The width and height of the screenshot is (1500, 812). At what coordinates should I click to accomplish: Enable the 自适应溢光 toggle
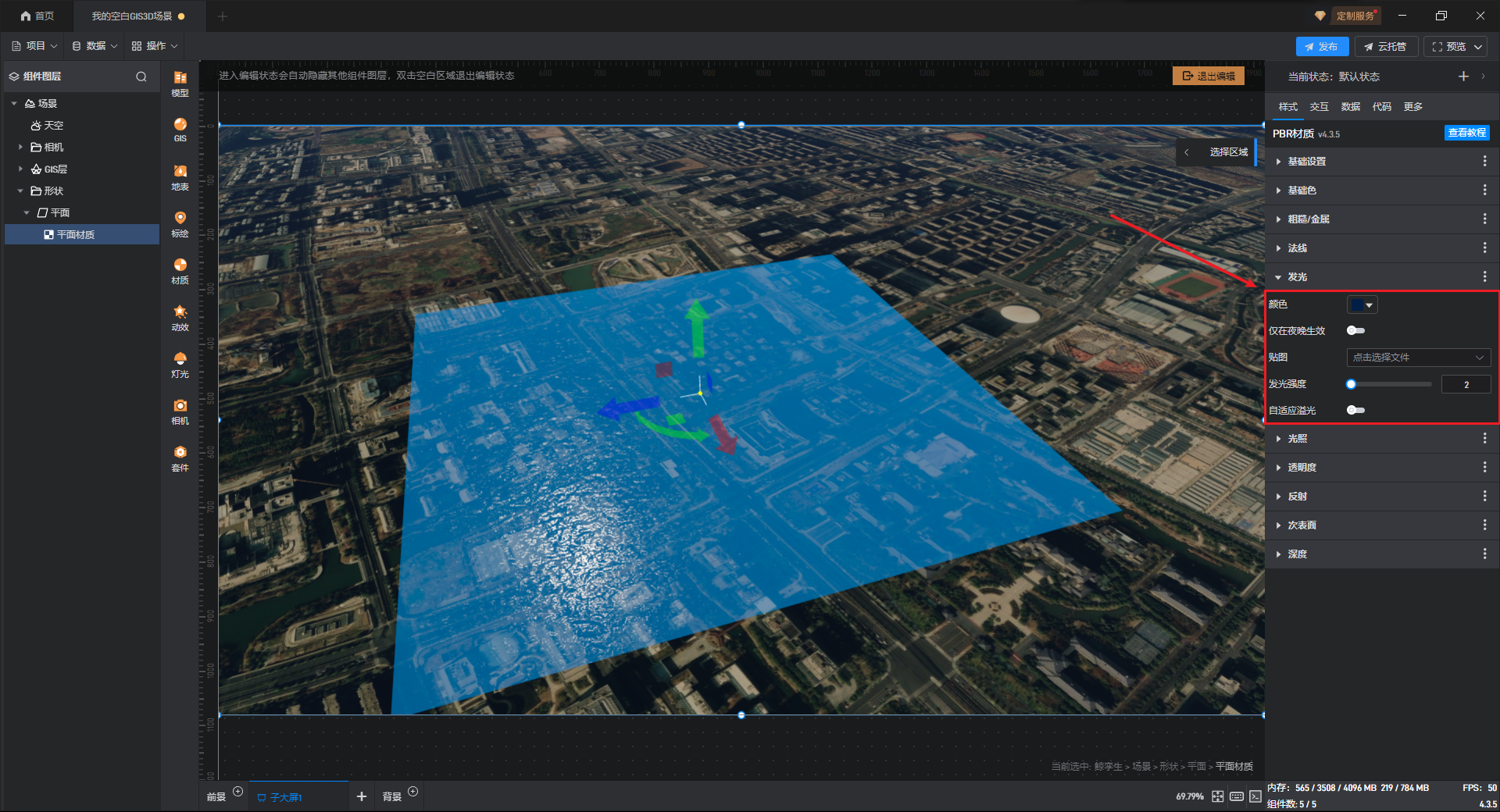click(1355, 411)
